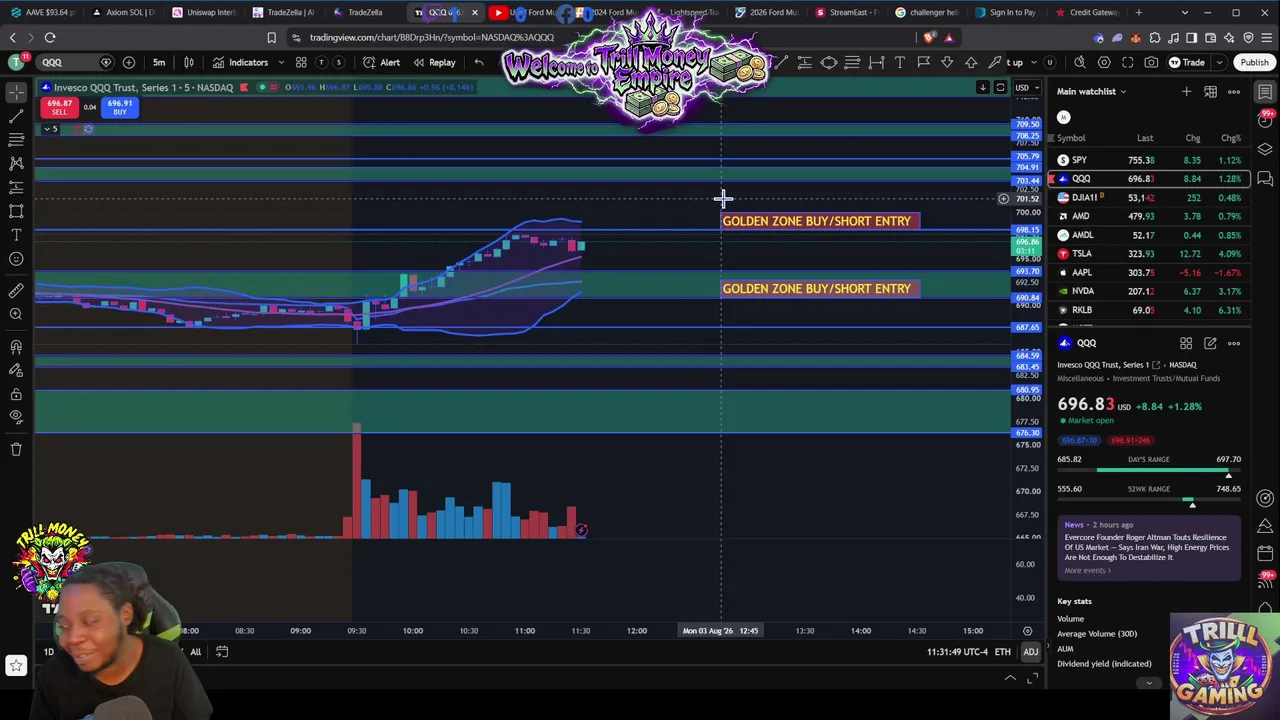Select the ruler measure tool
Image resolution: width=1280 pixels, height=720 pixels.
16,291
